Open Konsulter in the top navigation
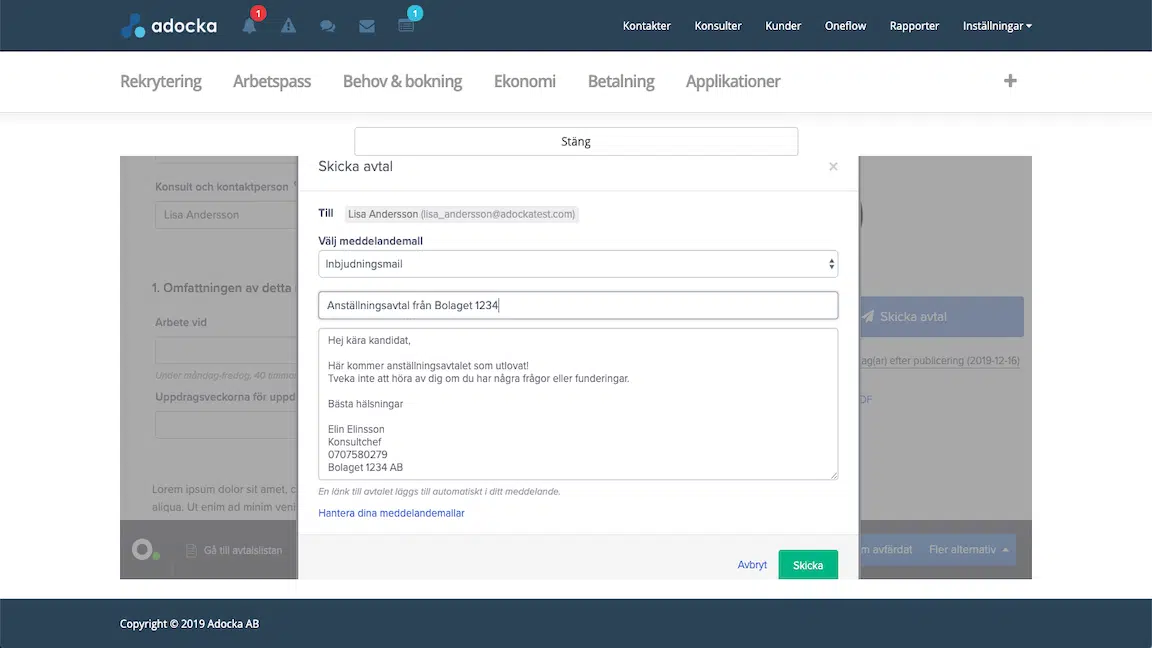 718,26
